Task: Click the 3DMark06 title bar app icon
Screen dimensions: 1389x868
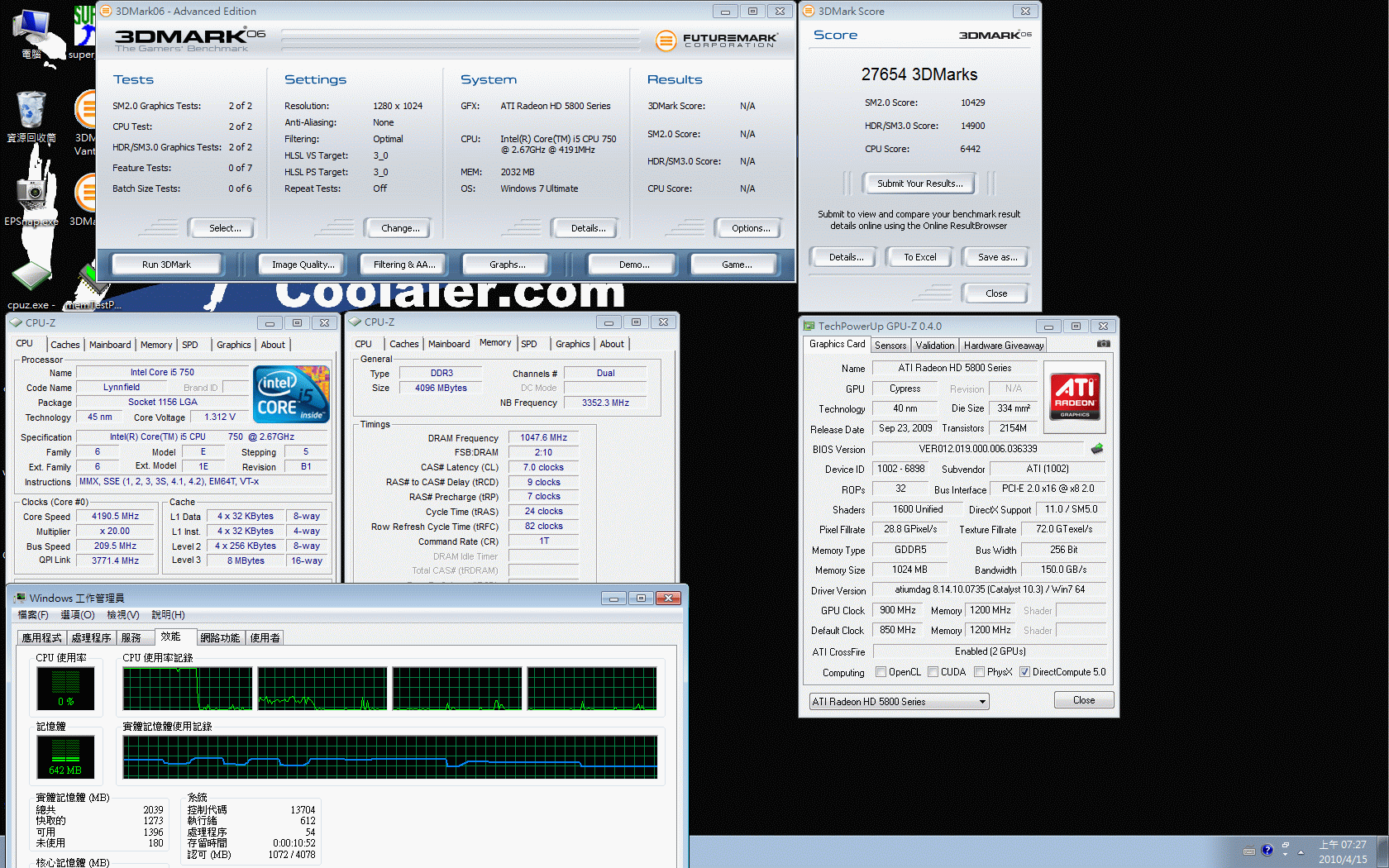Action: [106, 11]
